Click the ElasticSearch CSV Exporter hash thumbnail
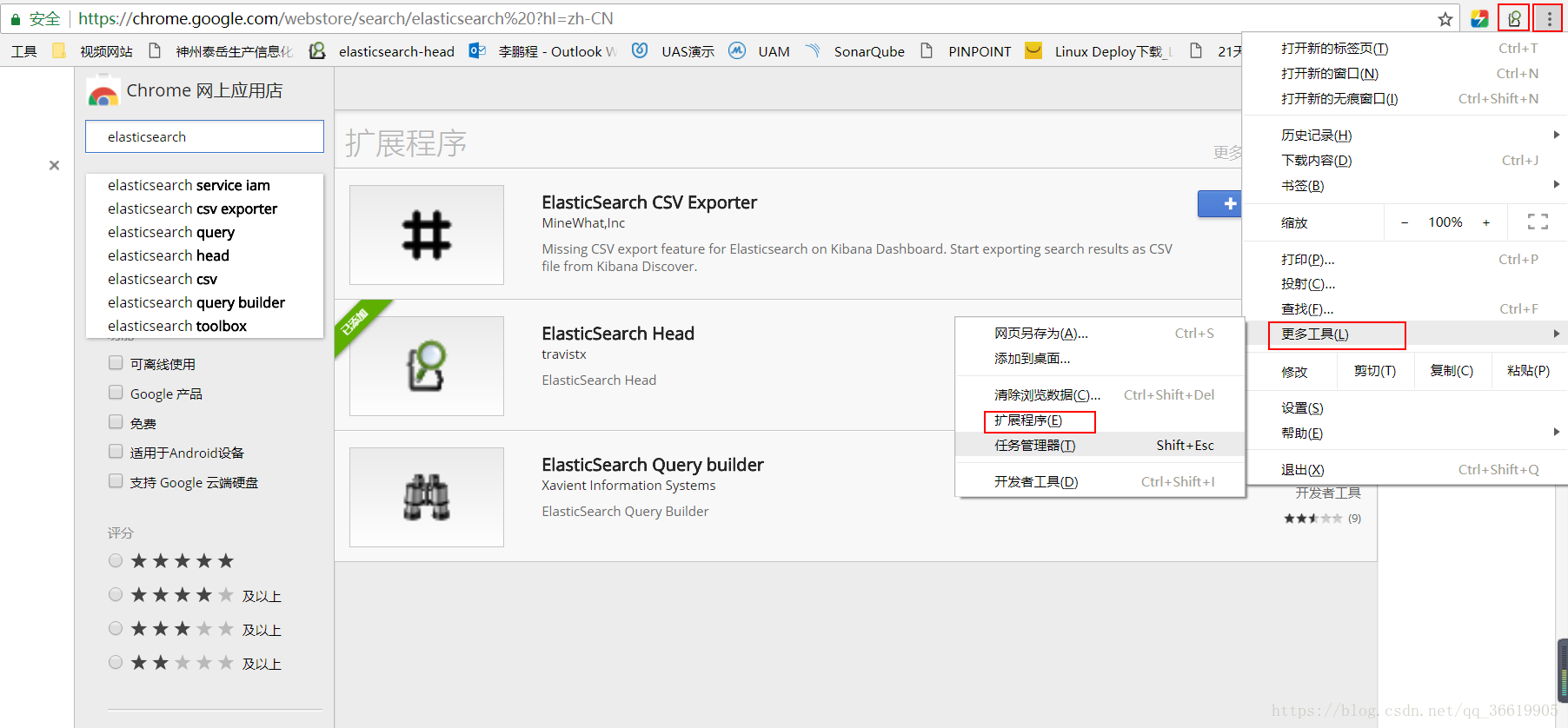 (427, 235)
